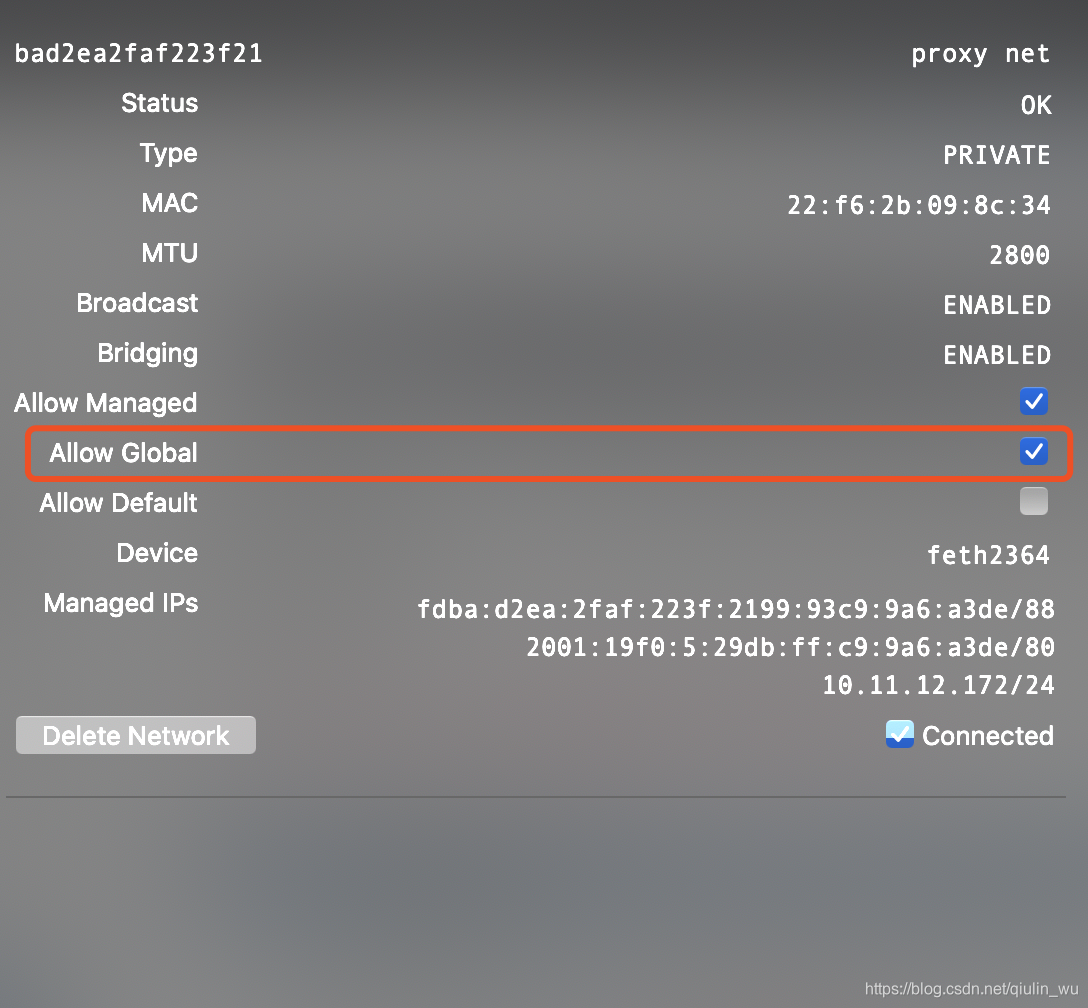Click the Type label

169,154
